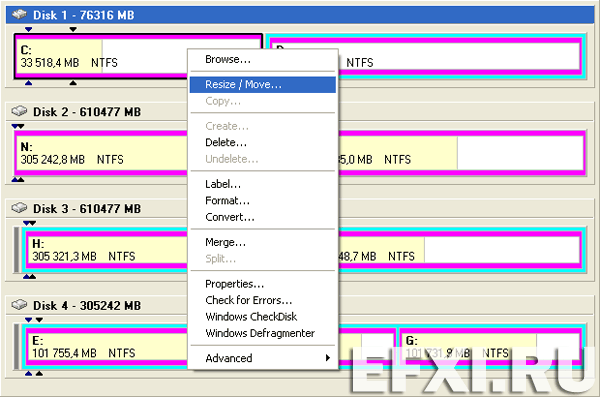600x397 pixels.
Task: Click the 101 755,4 MB size text
Action: point(64,353)
